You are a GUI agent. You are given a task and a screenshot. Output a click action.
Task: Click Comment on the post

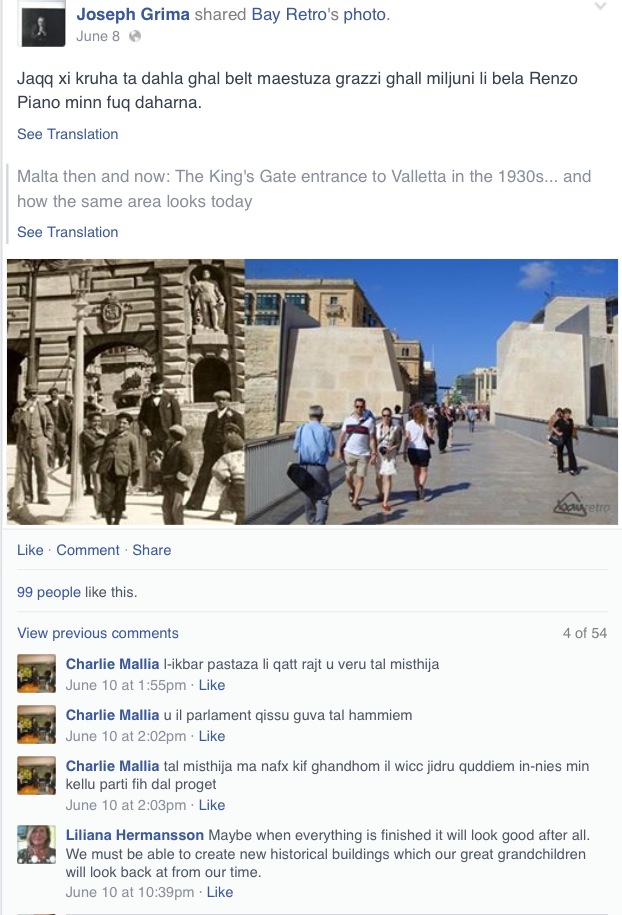[88, 550]
